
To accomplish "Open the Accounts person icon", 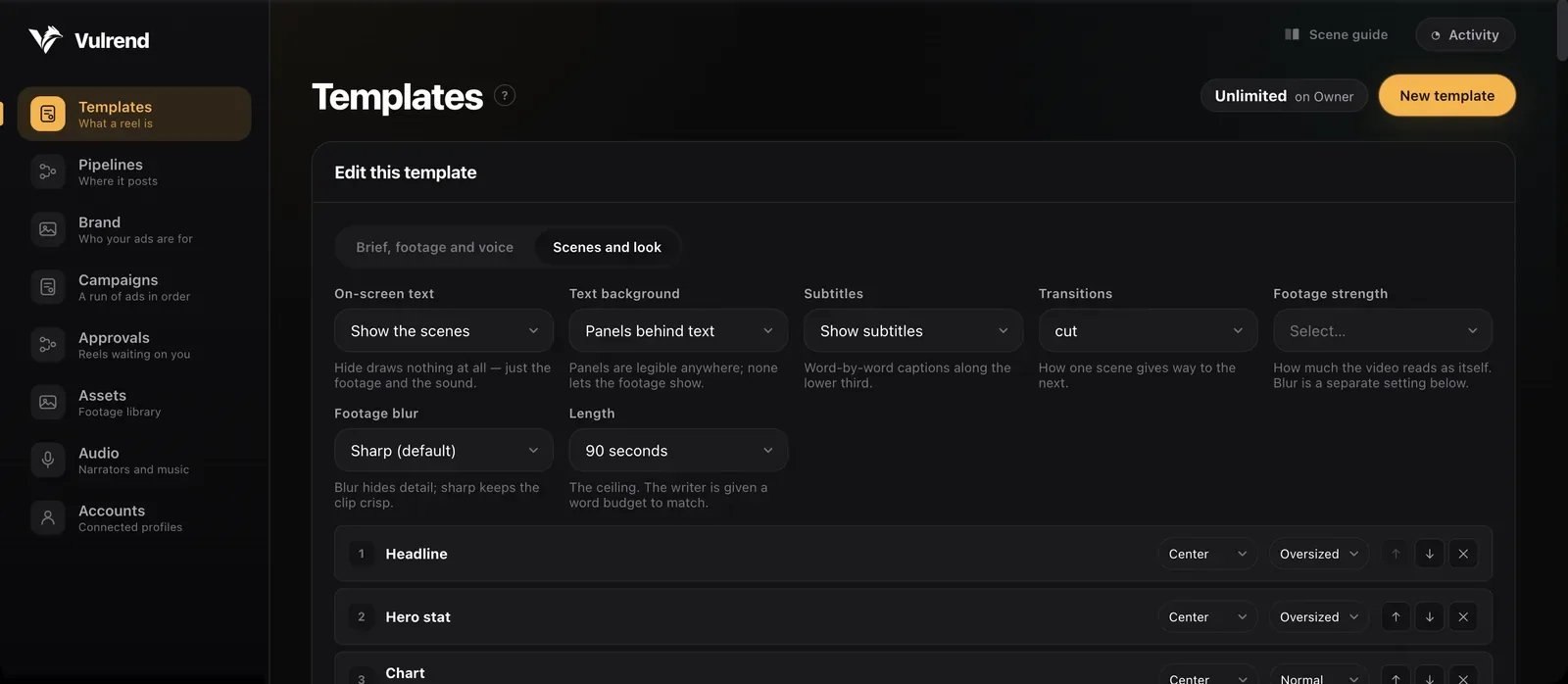I will point(48,517).
